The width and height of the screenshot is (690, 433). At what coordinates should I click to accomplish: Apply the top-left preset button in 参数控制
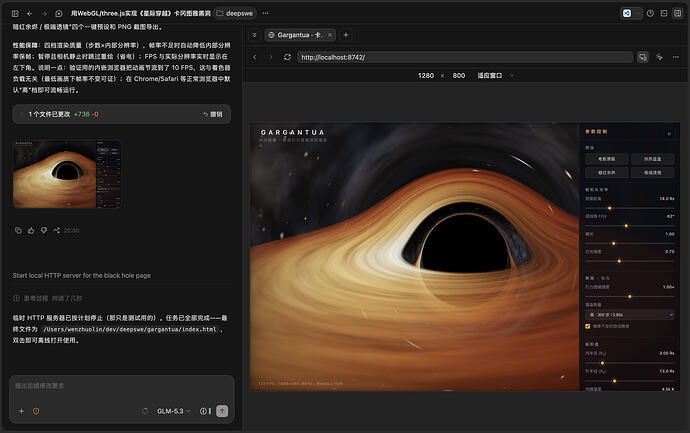(x=607, y=159)
